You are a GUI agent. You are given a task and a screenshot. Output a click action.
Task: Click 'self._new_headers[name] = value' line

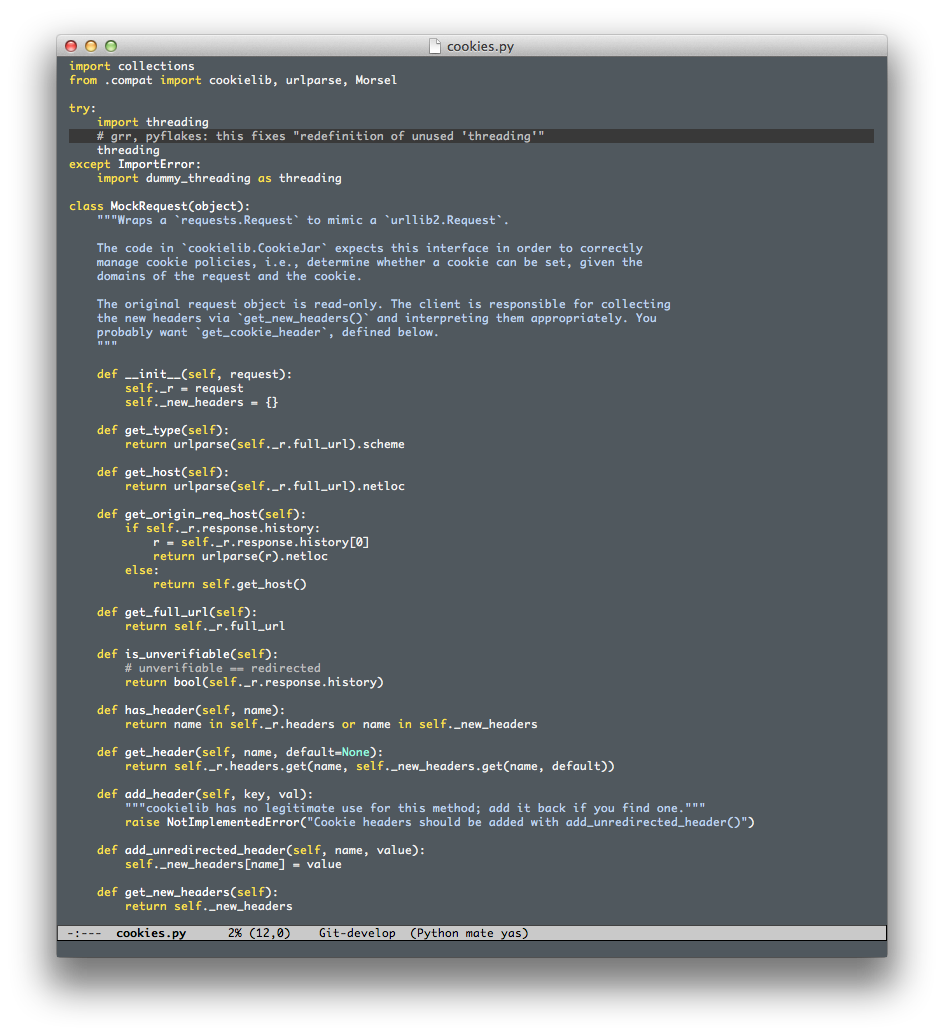pyautogui.click(x=233, y=864)
